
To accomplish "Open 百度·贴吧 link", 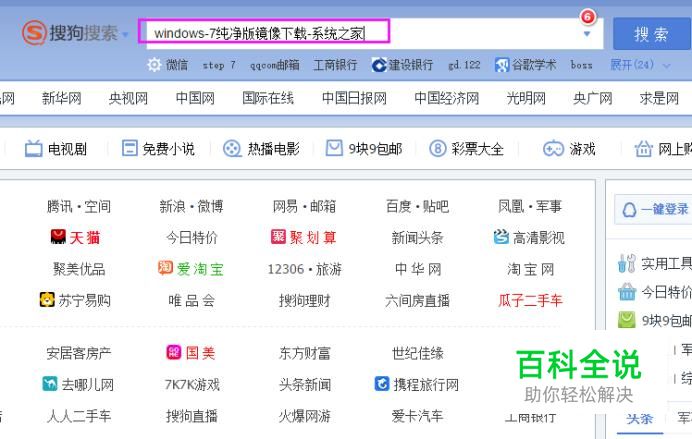I will tap(417, 206).
